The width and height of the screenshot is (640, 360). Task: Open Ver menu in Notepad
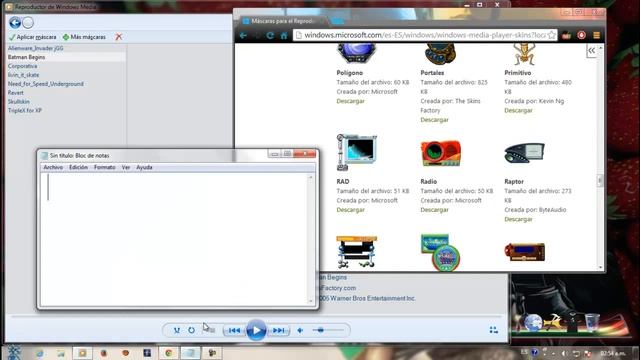click(x=126, y=167)
